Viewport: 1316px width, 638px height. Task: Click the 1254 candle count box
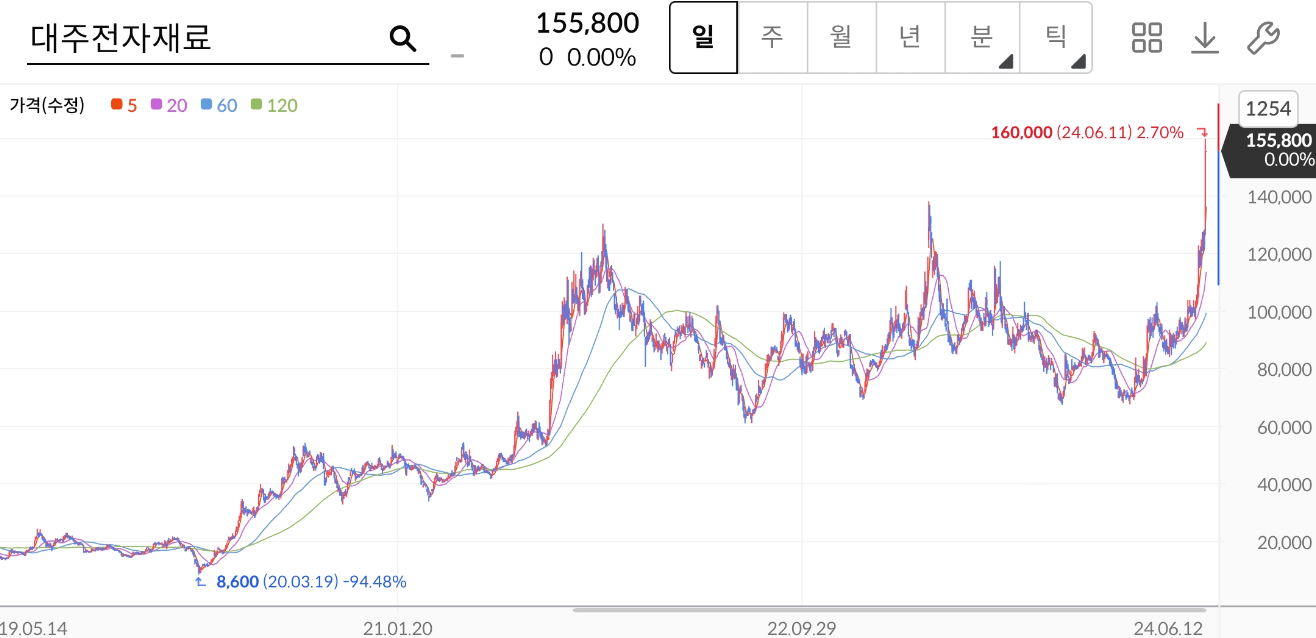click(x=1268, y=108)
